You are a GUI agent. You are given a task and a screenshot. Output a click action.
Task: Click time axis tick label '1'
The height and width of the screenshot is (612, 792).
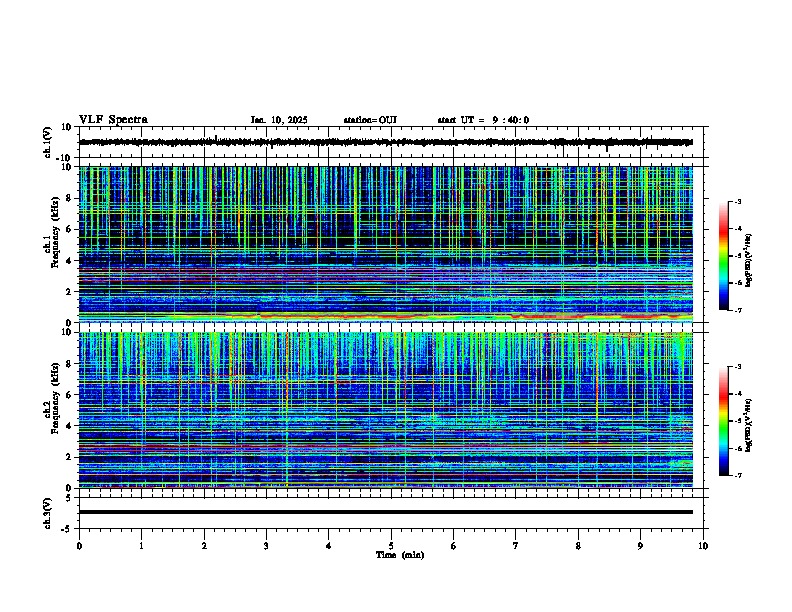click(141, 546)
